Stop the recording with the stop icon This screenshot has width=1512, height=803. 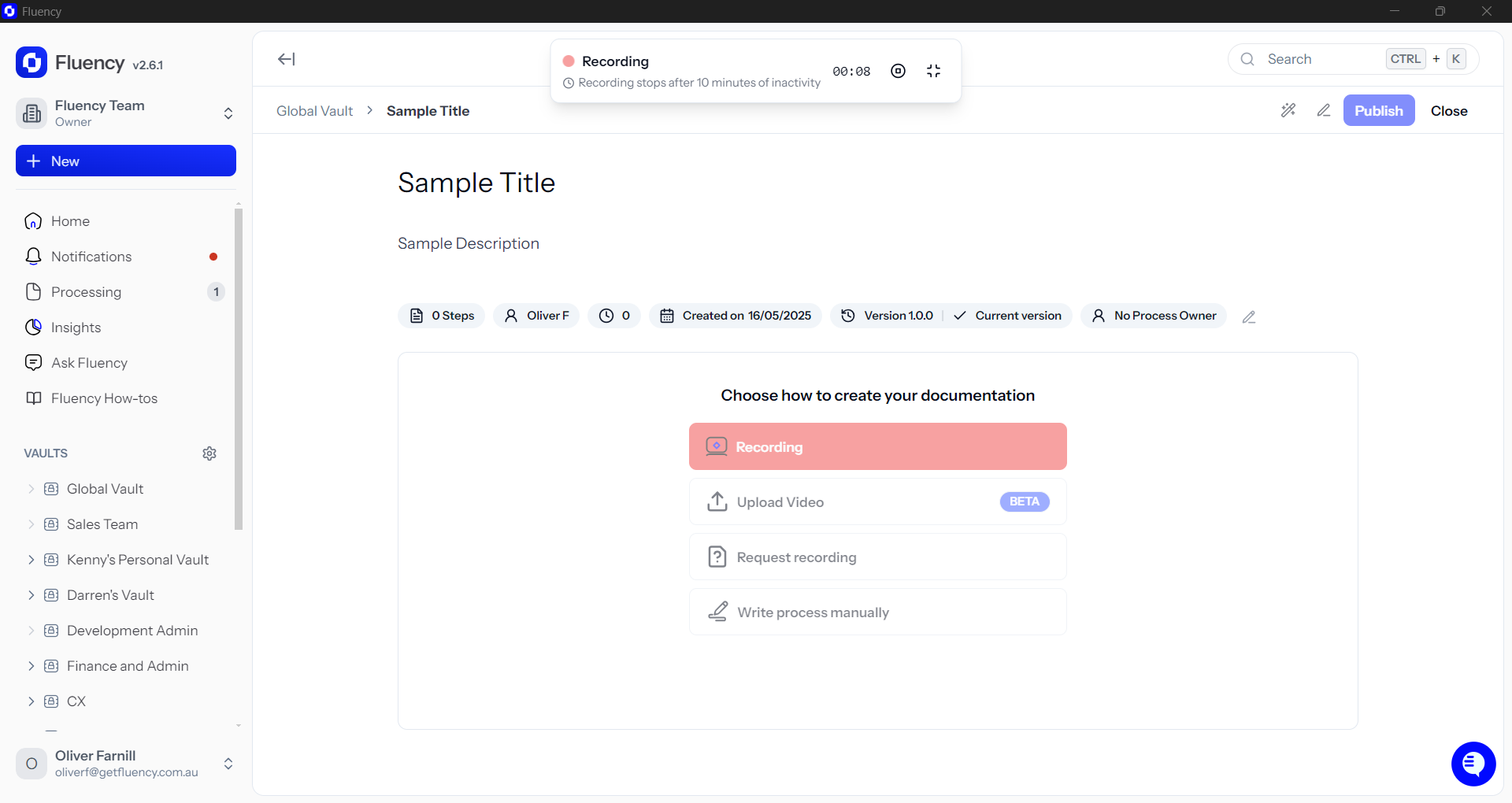(898, 71)
